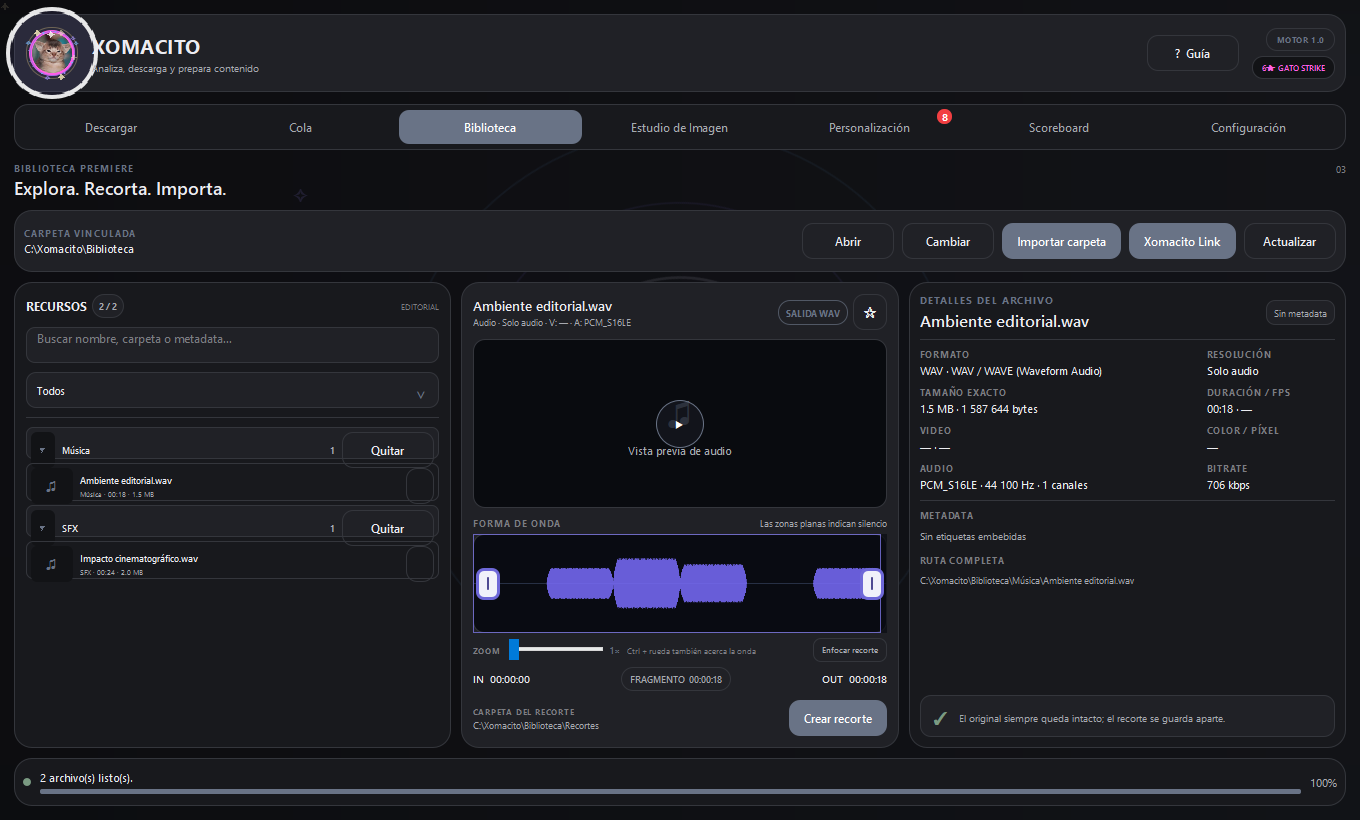Play the audio preview
Screen dimensions: 1360x820
click(x=680, y=424)
